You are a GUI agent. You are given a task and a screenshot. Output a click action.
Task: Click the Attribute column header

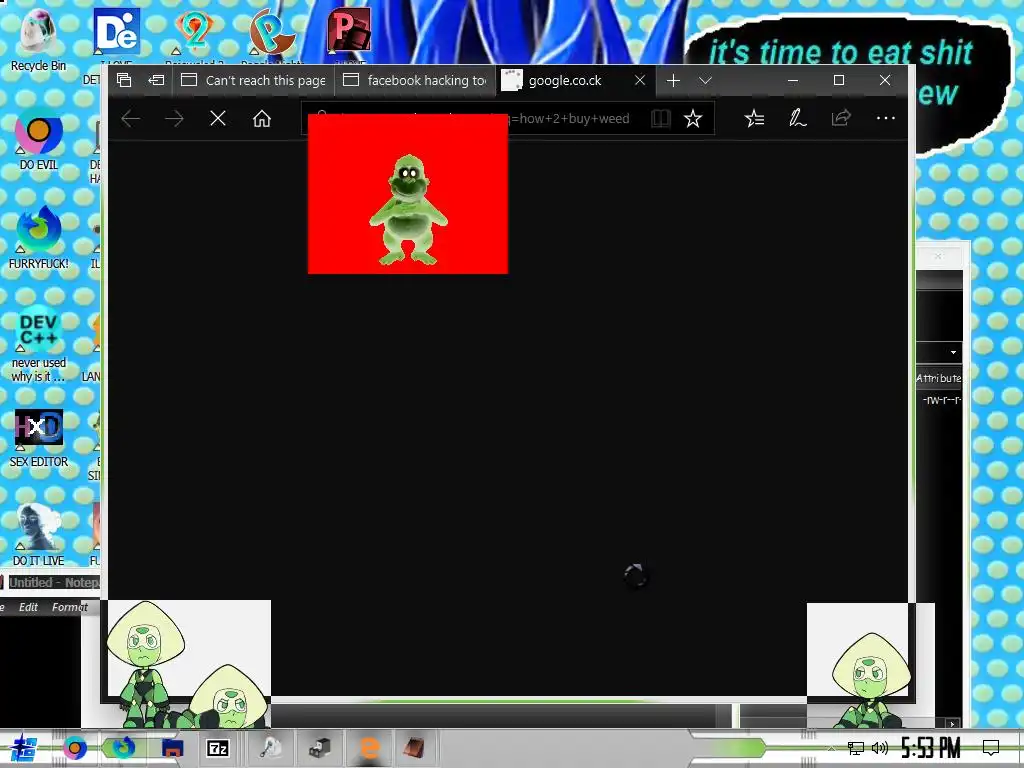(x=938, y=378)
